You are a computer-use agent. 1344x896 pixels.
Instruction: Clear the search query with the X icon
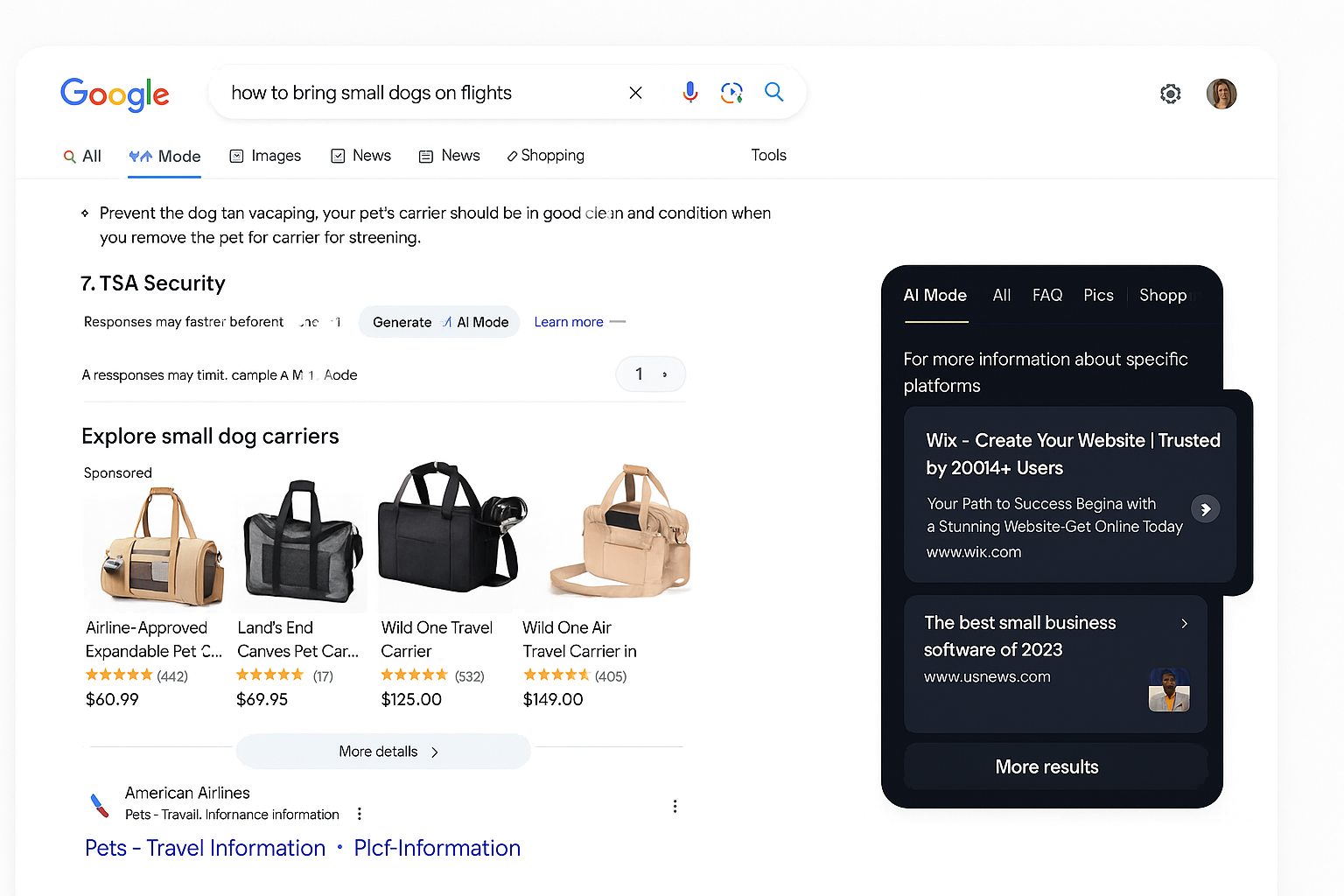point(636,93)
